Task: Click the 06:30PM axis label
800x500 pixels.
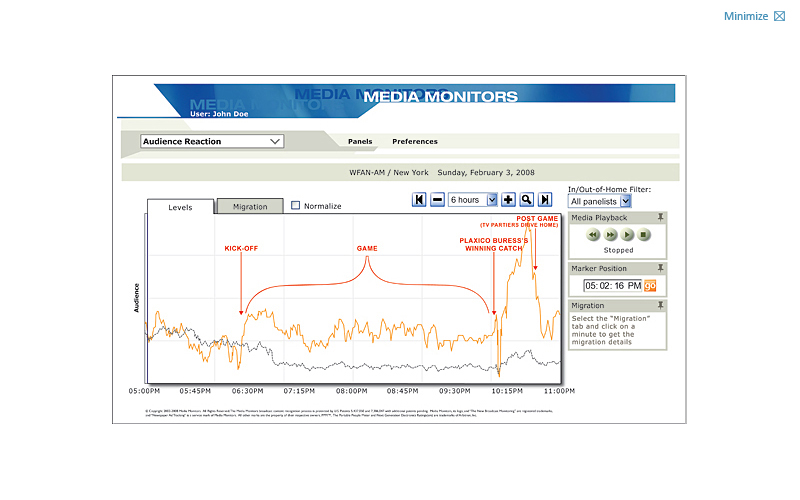Action: pos(247,391)
